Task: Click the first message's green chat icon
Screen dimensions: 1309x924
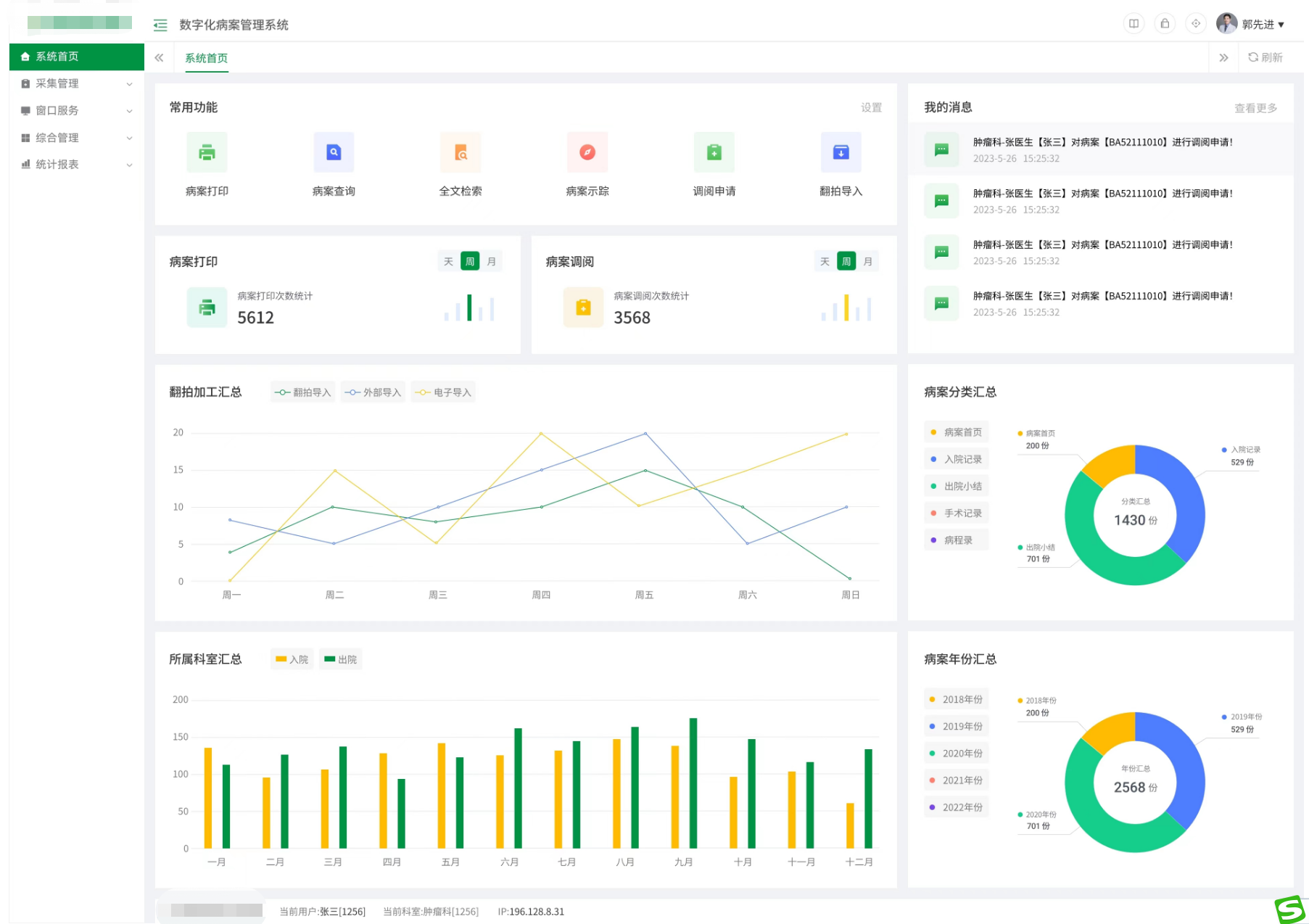Action: coord(941,149)
